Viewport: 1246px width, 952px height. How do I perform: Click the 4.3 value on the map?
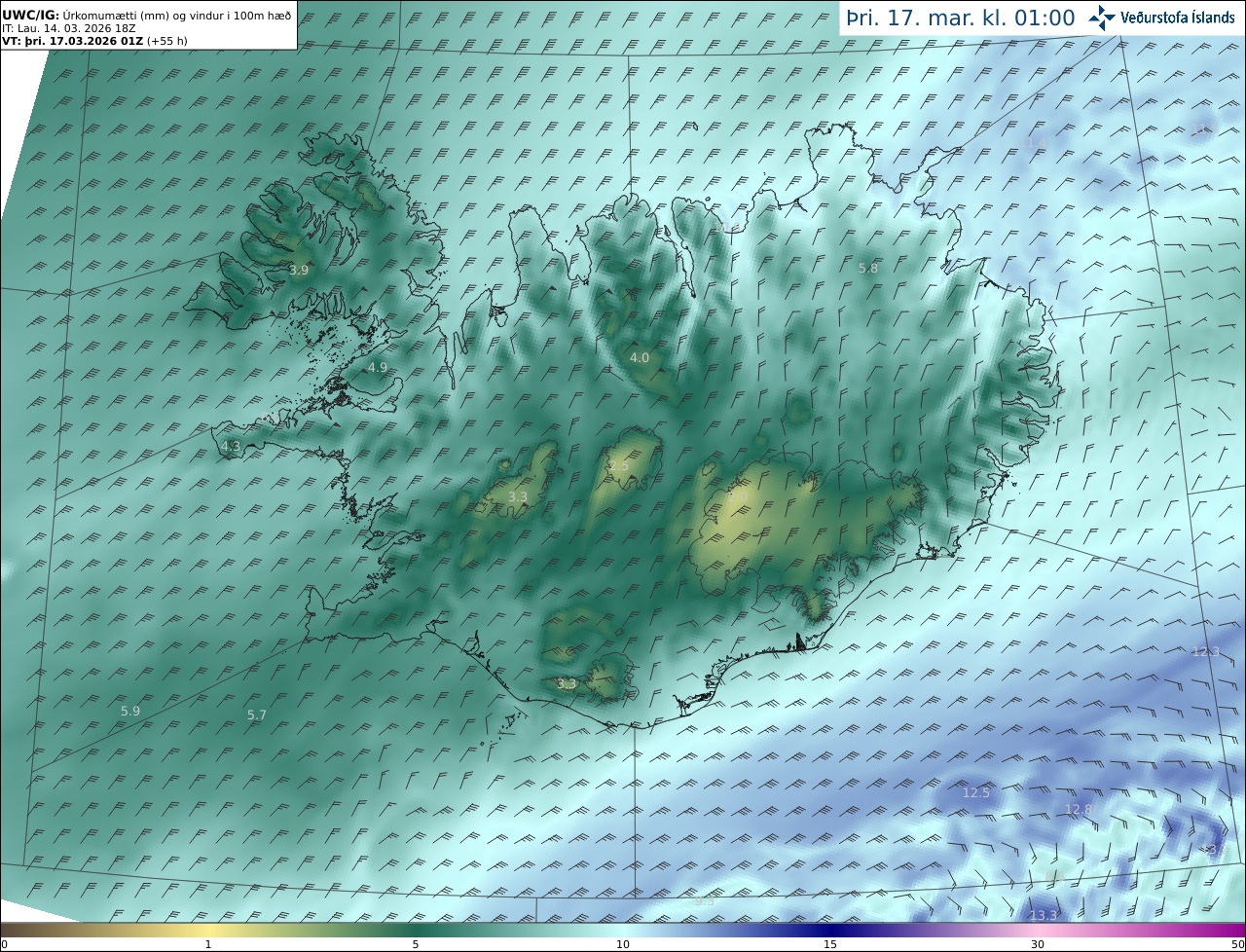click(x=231, y=446)
